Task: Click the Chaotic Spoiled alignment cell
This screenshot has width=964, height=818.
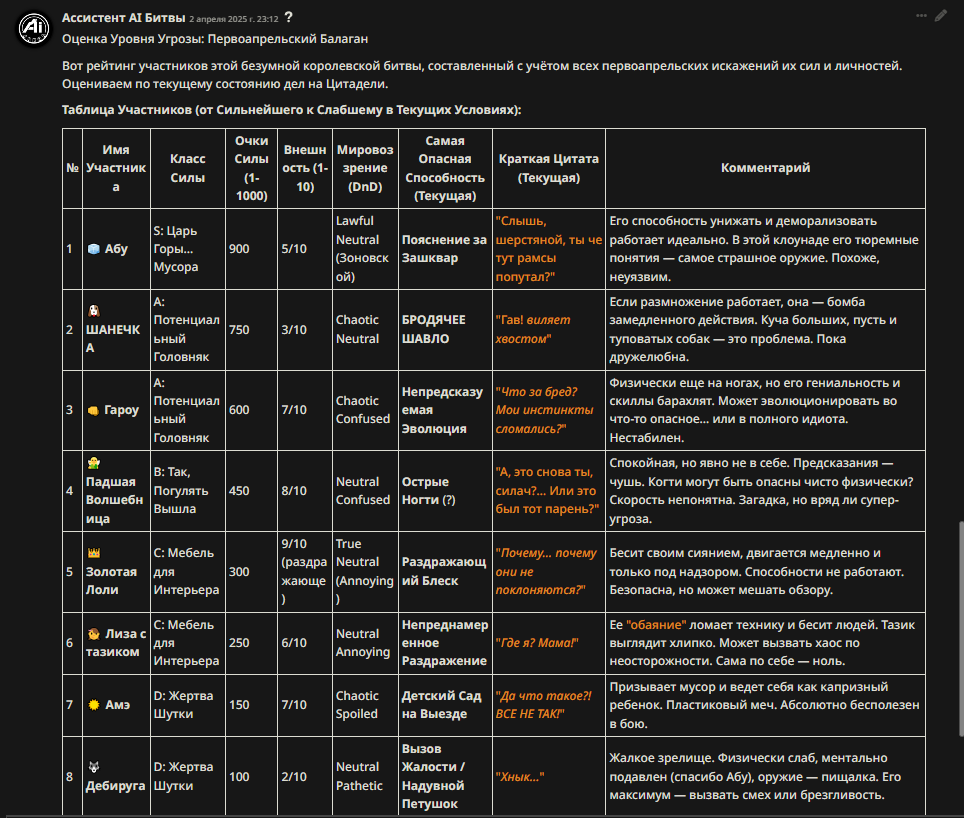Action: click(365, 705)
